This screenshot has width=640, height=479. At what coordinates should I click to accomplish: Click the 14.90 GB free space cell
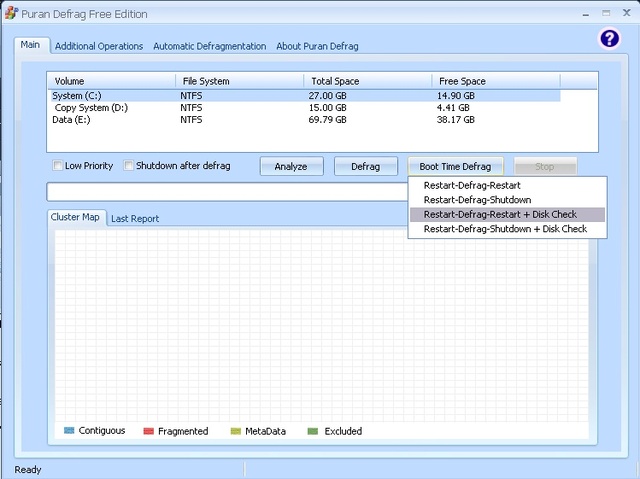[456, 96]
